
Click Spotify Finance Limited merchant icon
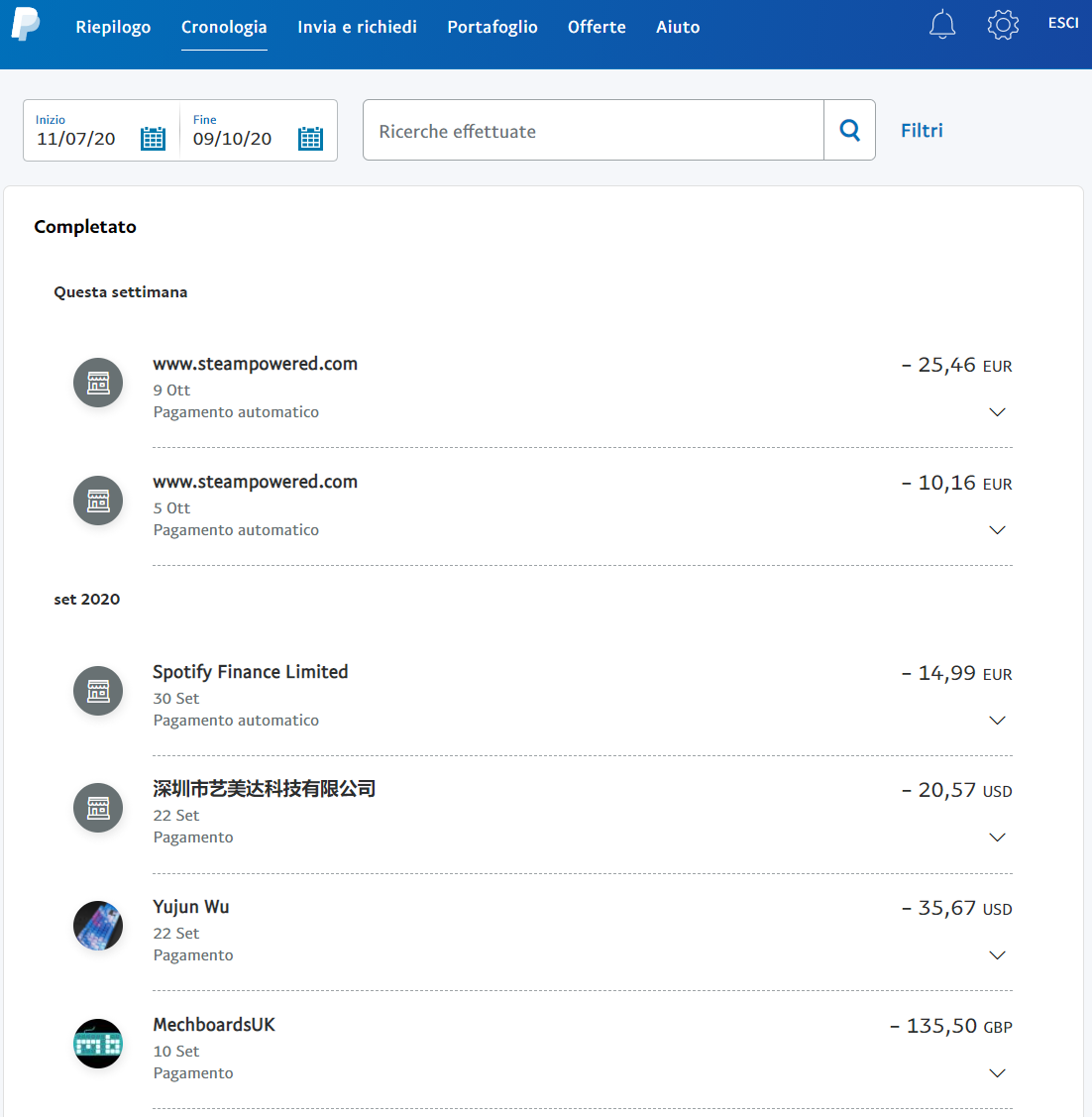coord(98,691)
